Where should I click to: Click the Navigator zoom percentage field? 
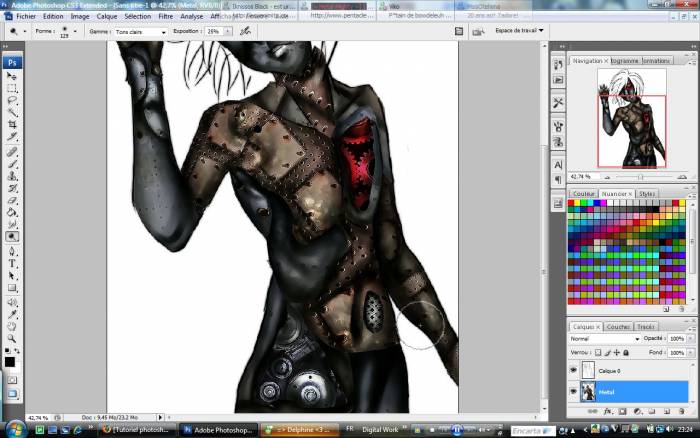click(x=583, y=177)
